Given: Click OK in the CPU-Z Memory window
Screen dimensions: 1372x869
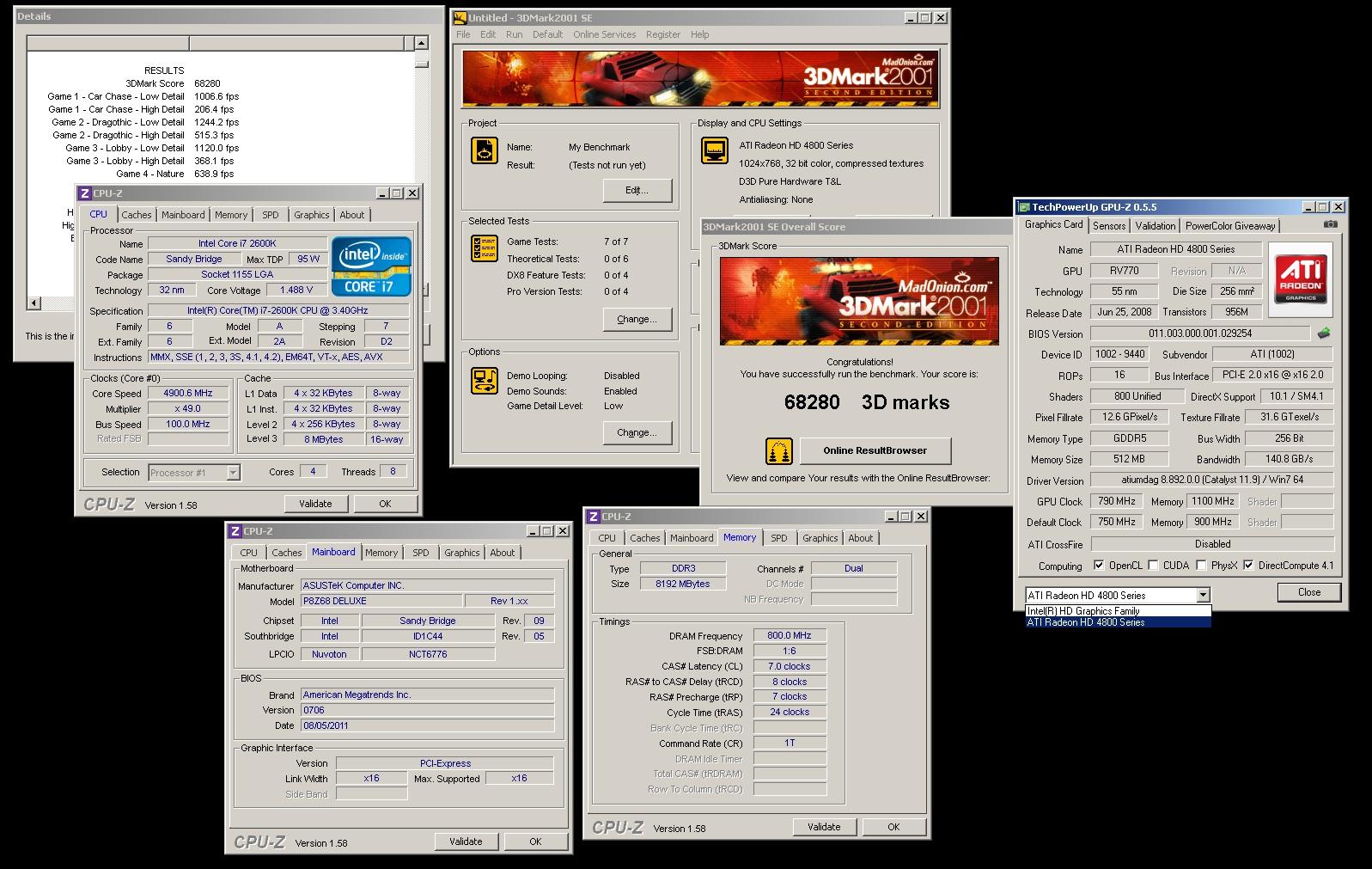Looking at the screenshot, I should (x=893, y=827).
